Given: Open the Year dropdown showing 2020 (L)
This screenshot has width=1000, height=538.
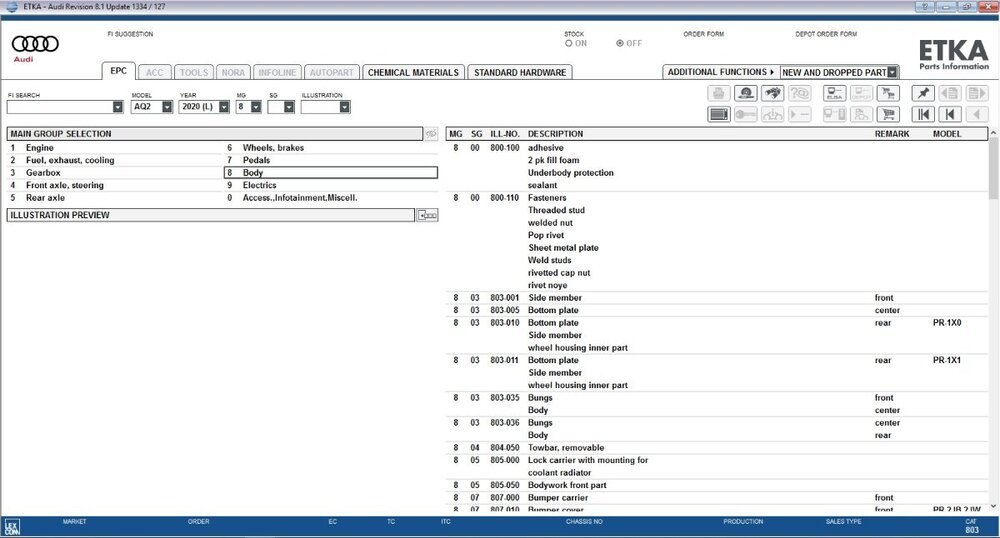Looking at the screenshot, I should (224, 107).
